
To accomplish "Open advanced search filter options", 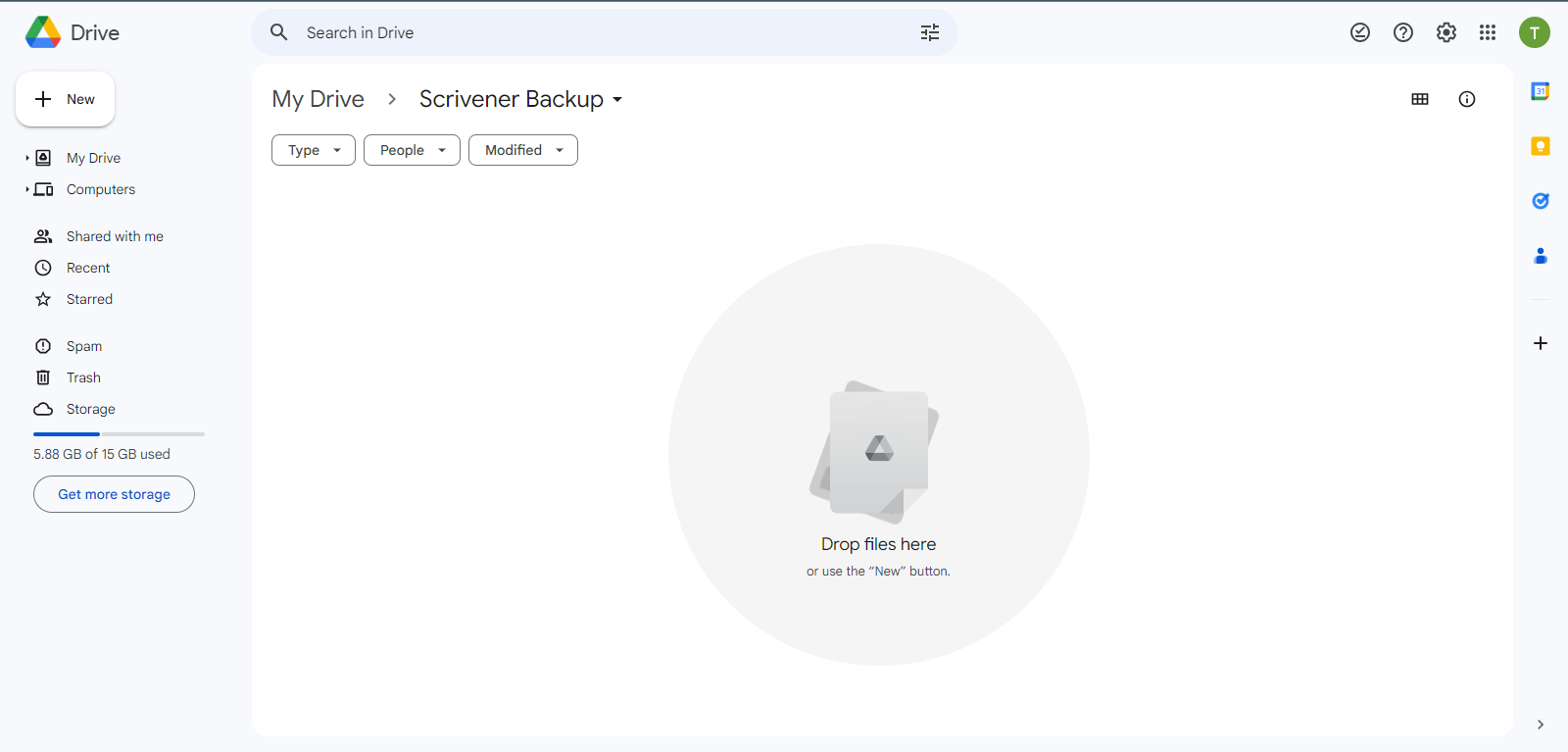I will tap(930, 32).
